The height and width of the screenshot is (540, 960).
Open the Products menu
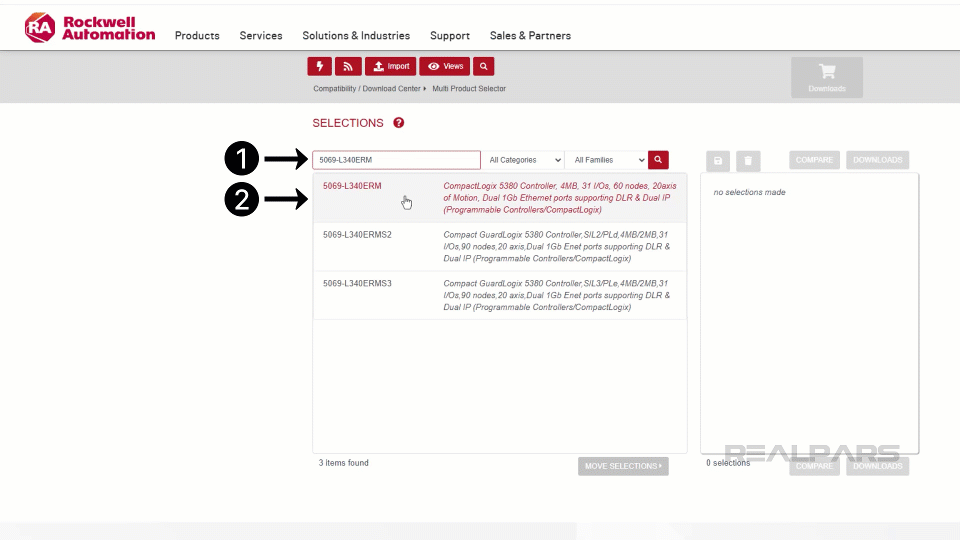[197, 36]
